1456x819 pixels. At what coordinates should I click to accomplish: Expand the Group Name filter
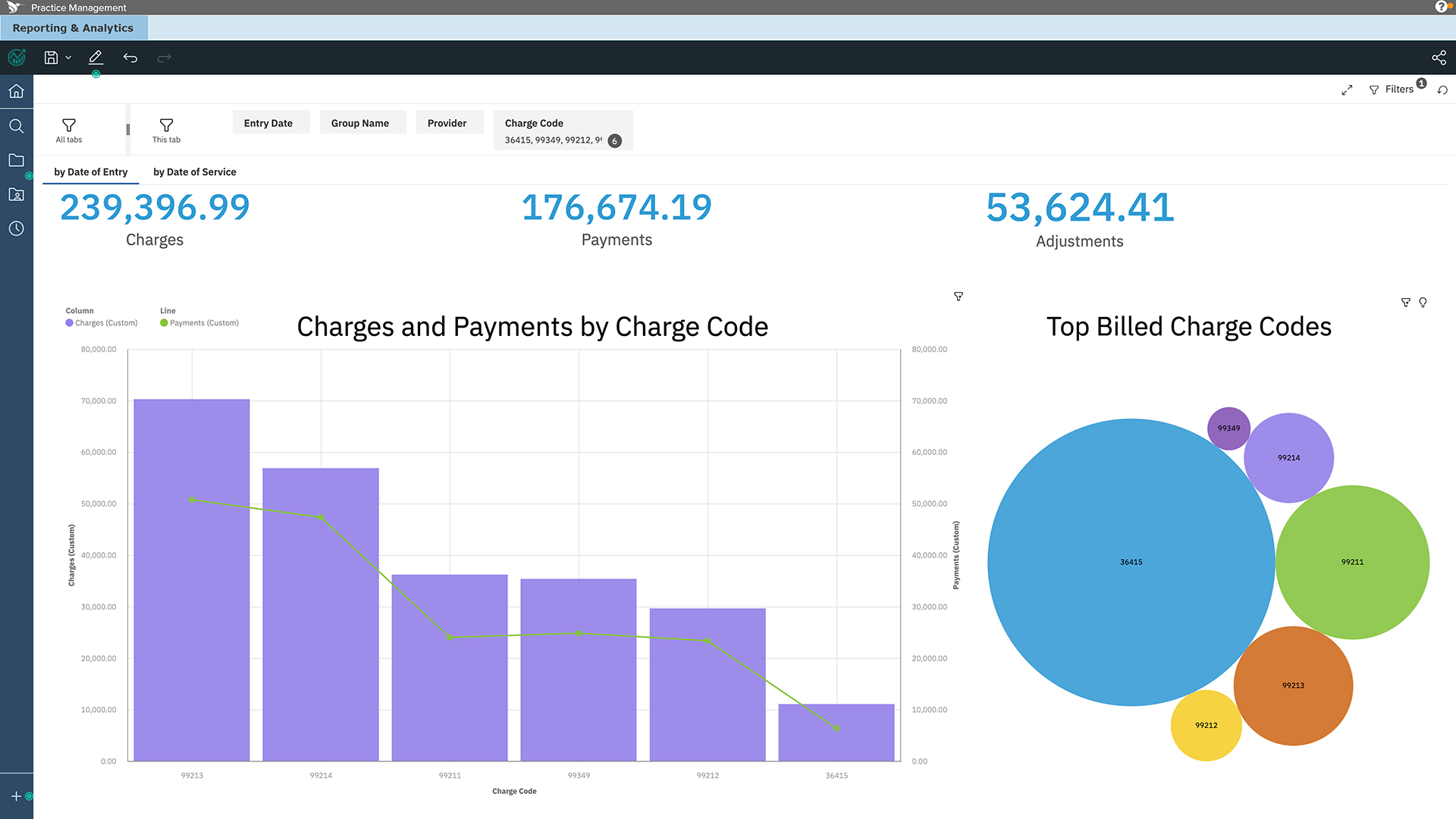(x=361, y=122)
